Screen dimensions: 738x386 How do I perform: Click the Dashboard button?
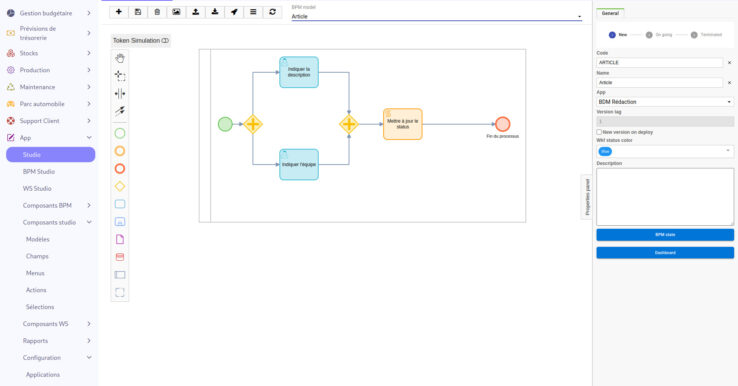click(665, 253)
